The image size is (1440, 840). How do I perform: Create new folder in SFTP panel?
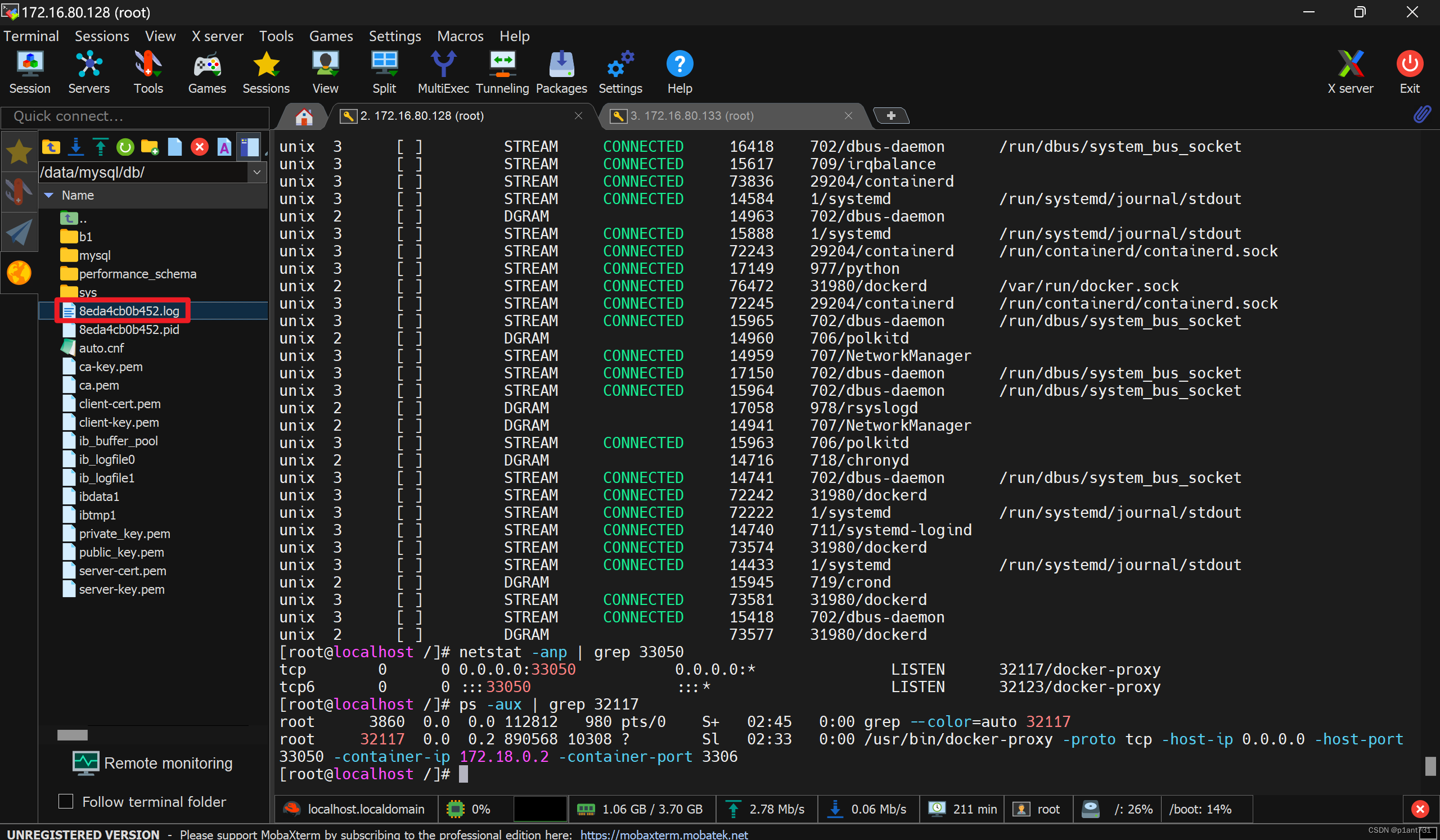click(149, 147)
